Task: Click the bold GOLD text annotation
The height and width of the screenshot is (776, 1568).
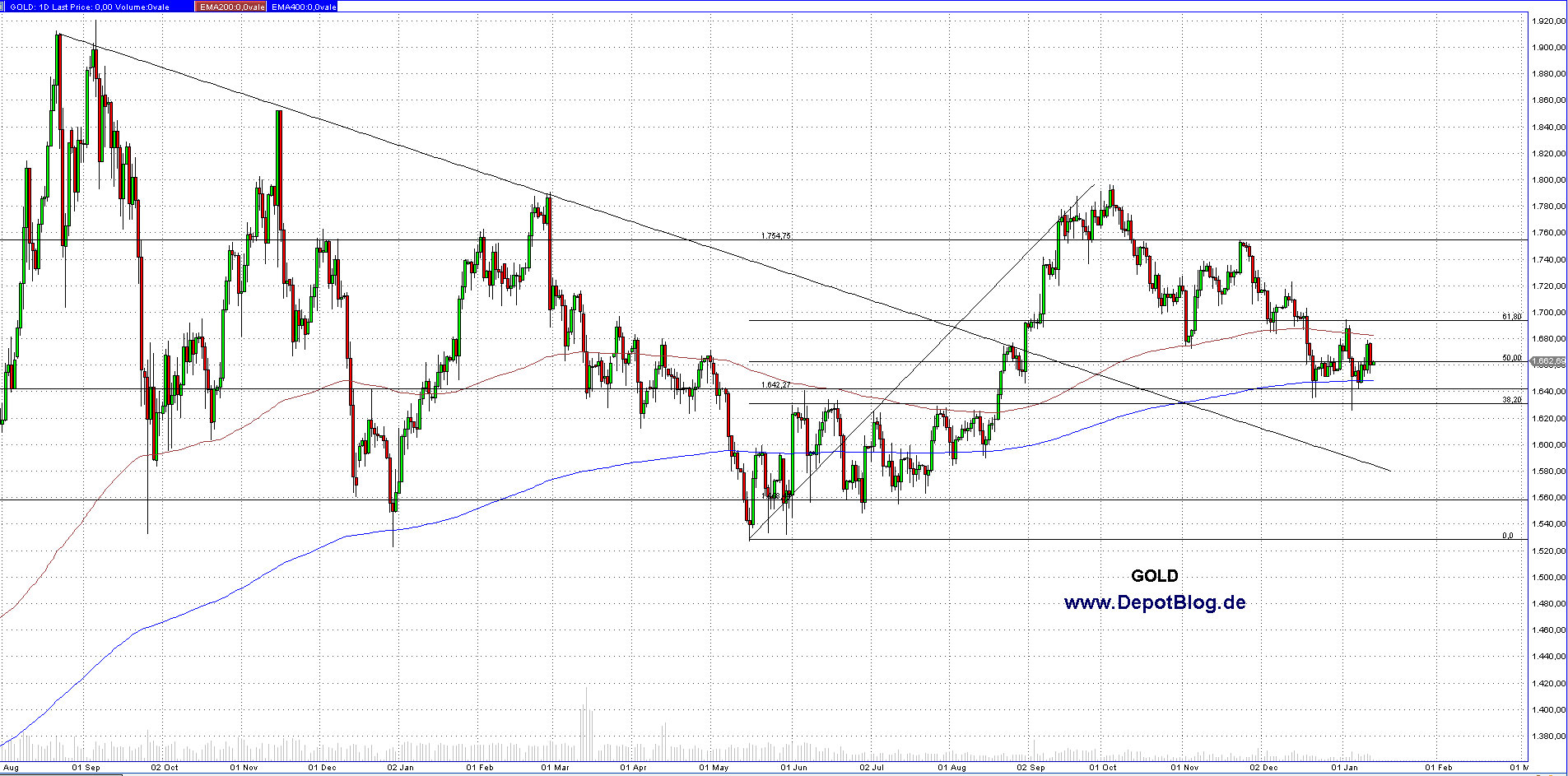Action: coord(1154,576)
